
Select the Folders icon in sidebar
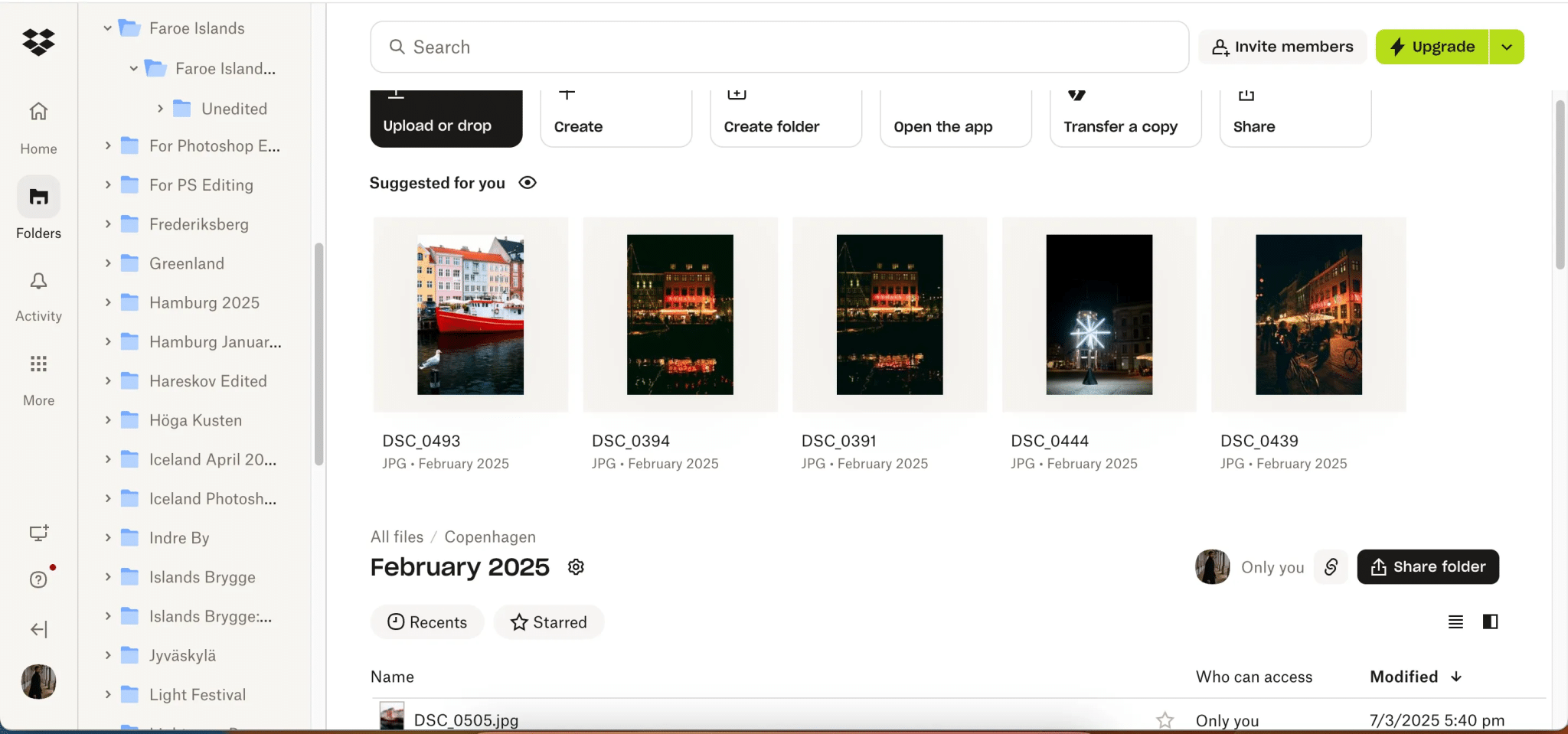pos(38,197)
